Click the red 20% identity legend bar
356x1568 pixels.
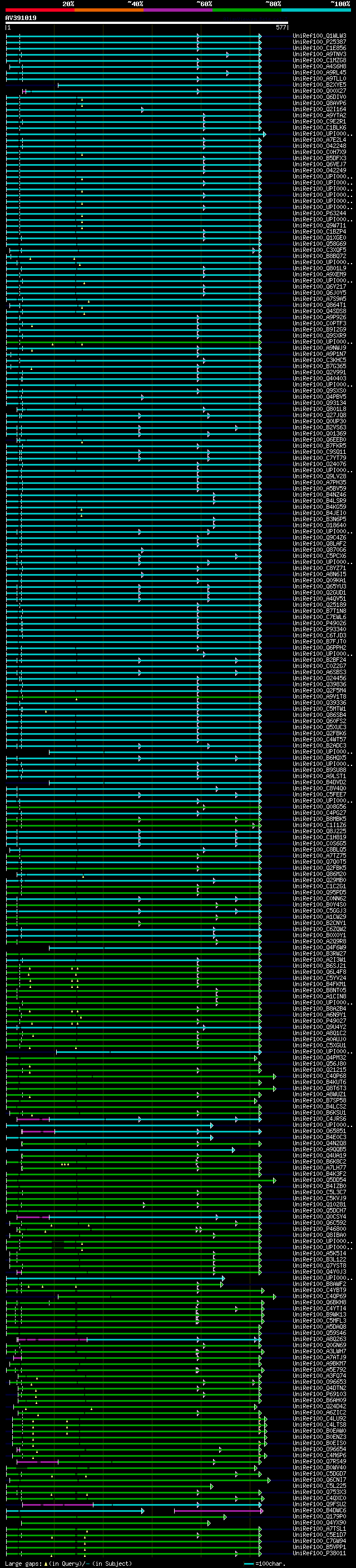(x=40, y=10)
